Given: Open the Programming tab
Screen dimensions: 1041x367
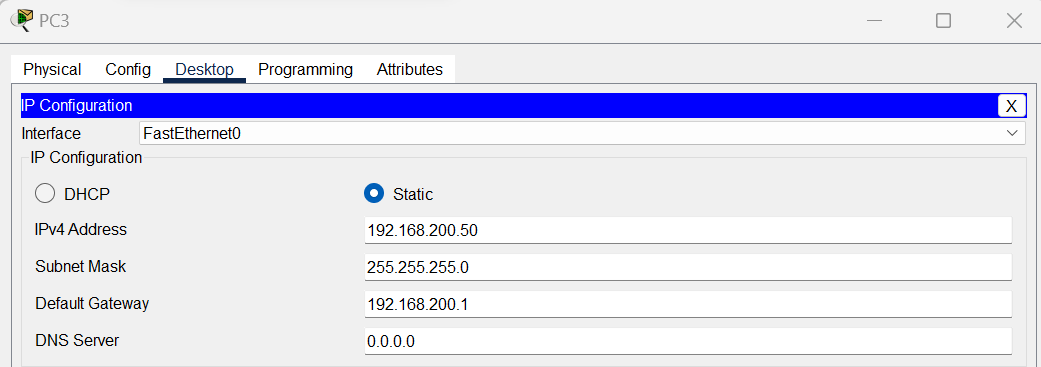Looking at the screenshot, I should [305, 70].
